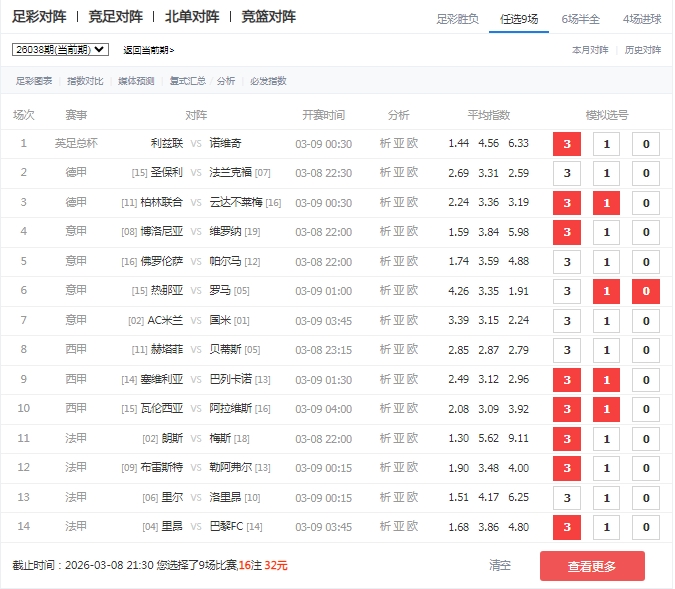
Task: Open the 历史对阵 link
Action: click(642, 49)
